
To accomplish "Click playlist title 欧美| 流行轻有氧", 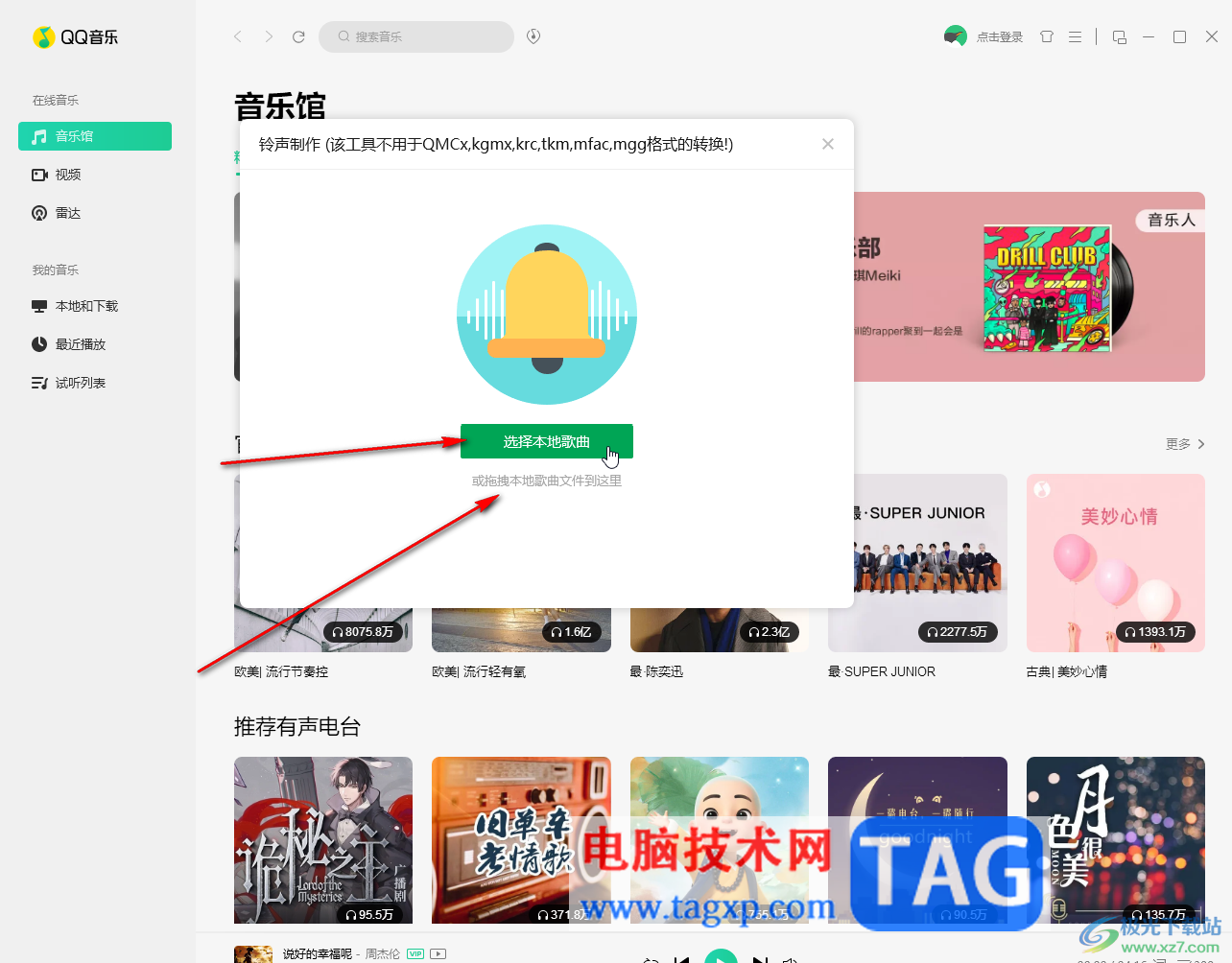I will pyautogui.click(x=479, y=671).
